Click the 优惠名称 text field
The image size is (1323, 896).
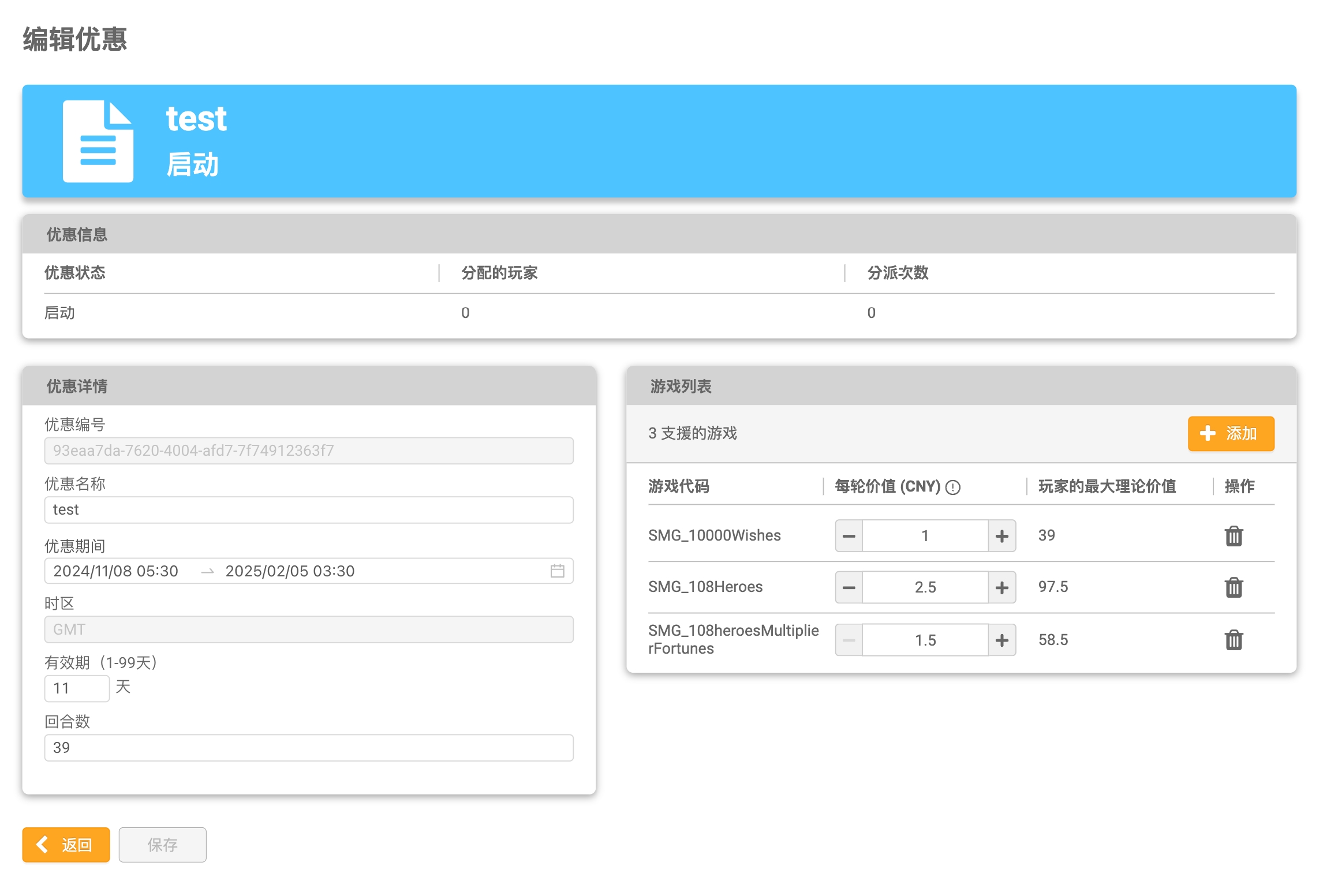pos(308,510)
